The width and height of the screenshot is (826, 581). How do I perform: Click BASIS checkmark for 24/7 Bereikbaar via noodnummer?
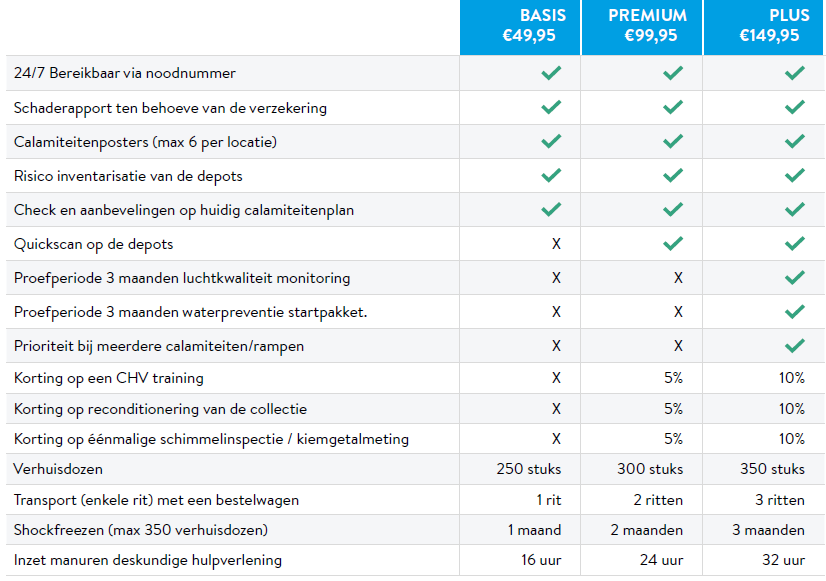pos(550,73)
